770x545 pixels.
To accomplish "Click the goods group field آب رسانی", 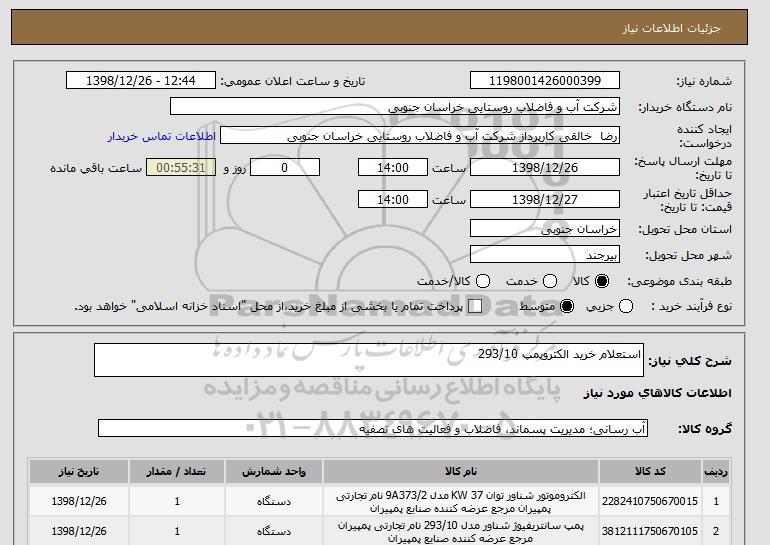I will coord(373,428).
